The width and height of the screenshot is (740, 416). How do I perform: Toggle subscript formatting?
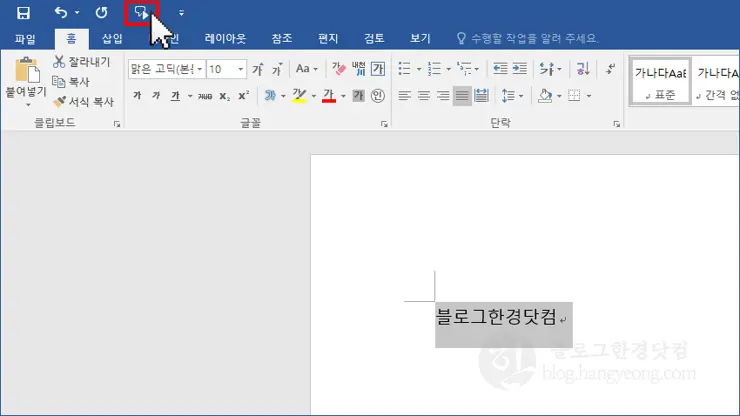[x=225, y=96]
